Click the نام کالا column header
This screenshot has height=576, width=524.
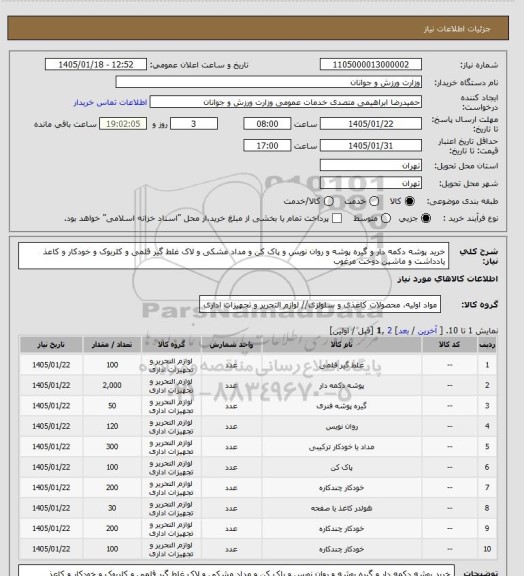point(341,344)
